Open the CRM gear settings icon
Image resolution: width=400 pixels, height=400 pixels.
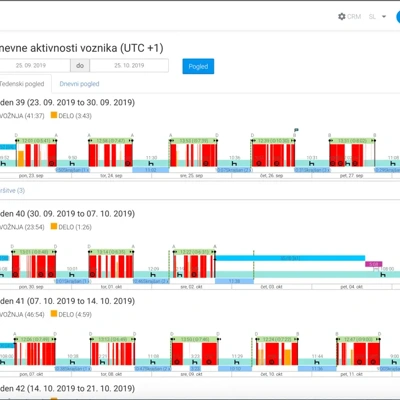click(x=341, y=16)
